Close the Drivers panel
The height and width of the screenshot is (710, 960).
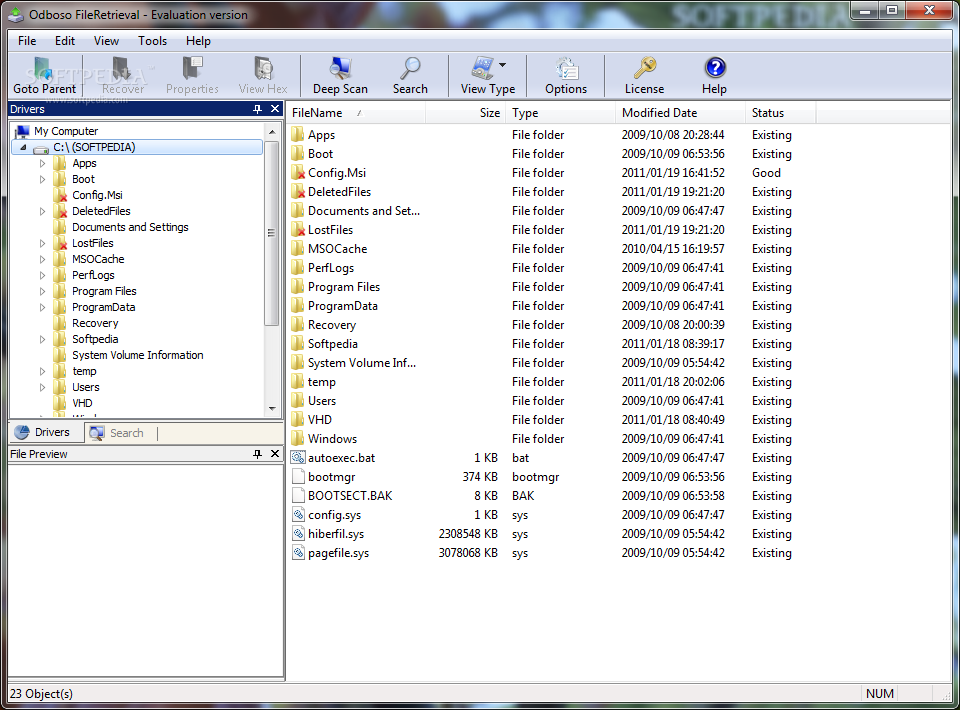pyautogui.click(x=275, y=109)
